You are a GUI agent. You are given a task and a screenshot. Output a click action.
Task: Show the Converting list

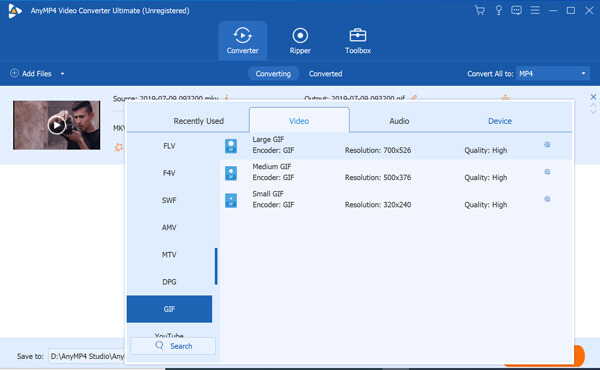(273, 73)
